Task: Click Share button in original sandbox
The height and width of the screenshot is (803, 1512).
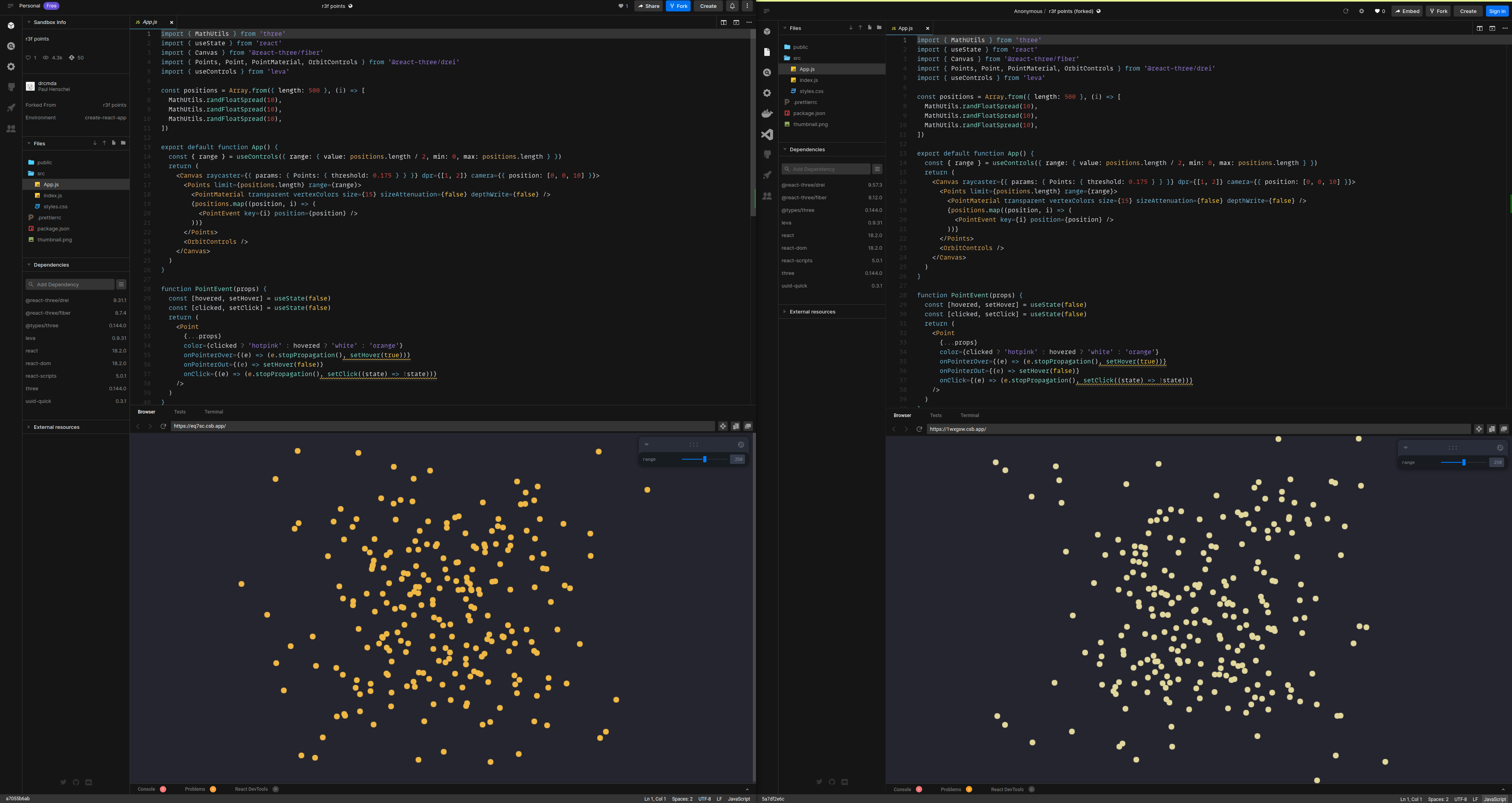Action: (x=649, y=6)
